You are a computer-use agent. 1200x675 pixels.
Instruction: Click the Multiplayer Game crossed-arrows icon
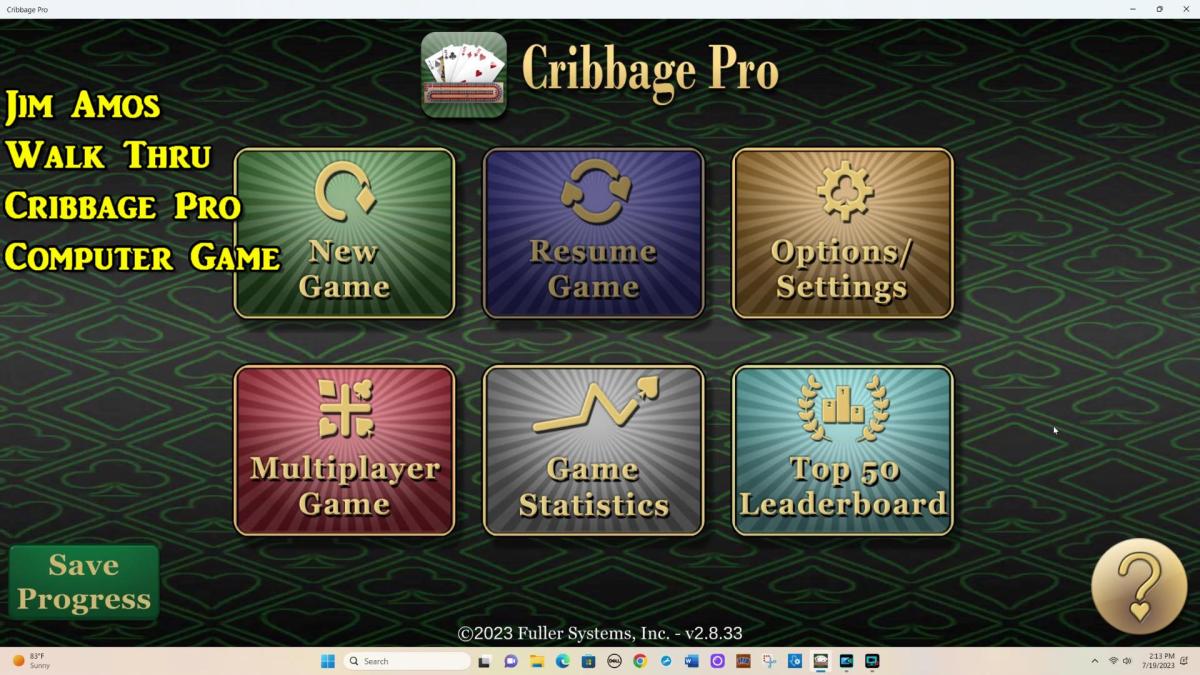(x=344, y=407)
